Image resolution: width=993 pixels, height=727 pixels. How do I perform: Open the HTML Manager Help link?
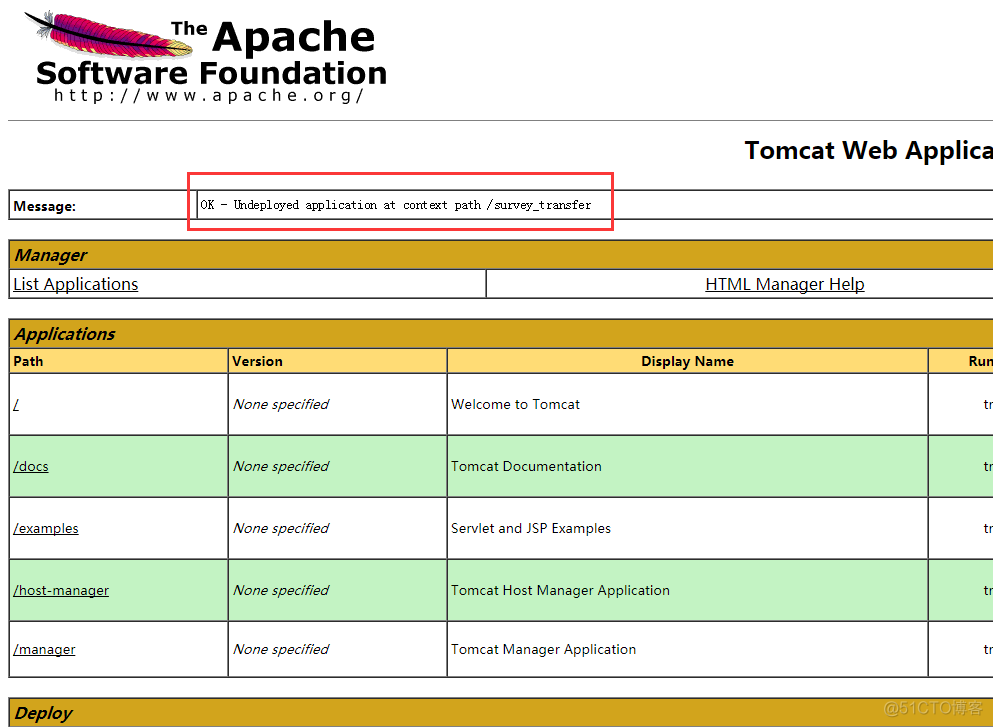(x=784, y=284)
